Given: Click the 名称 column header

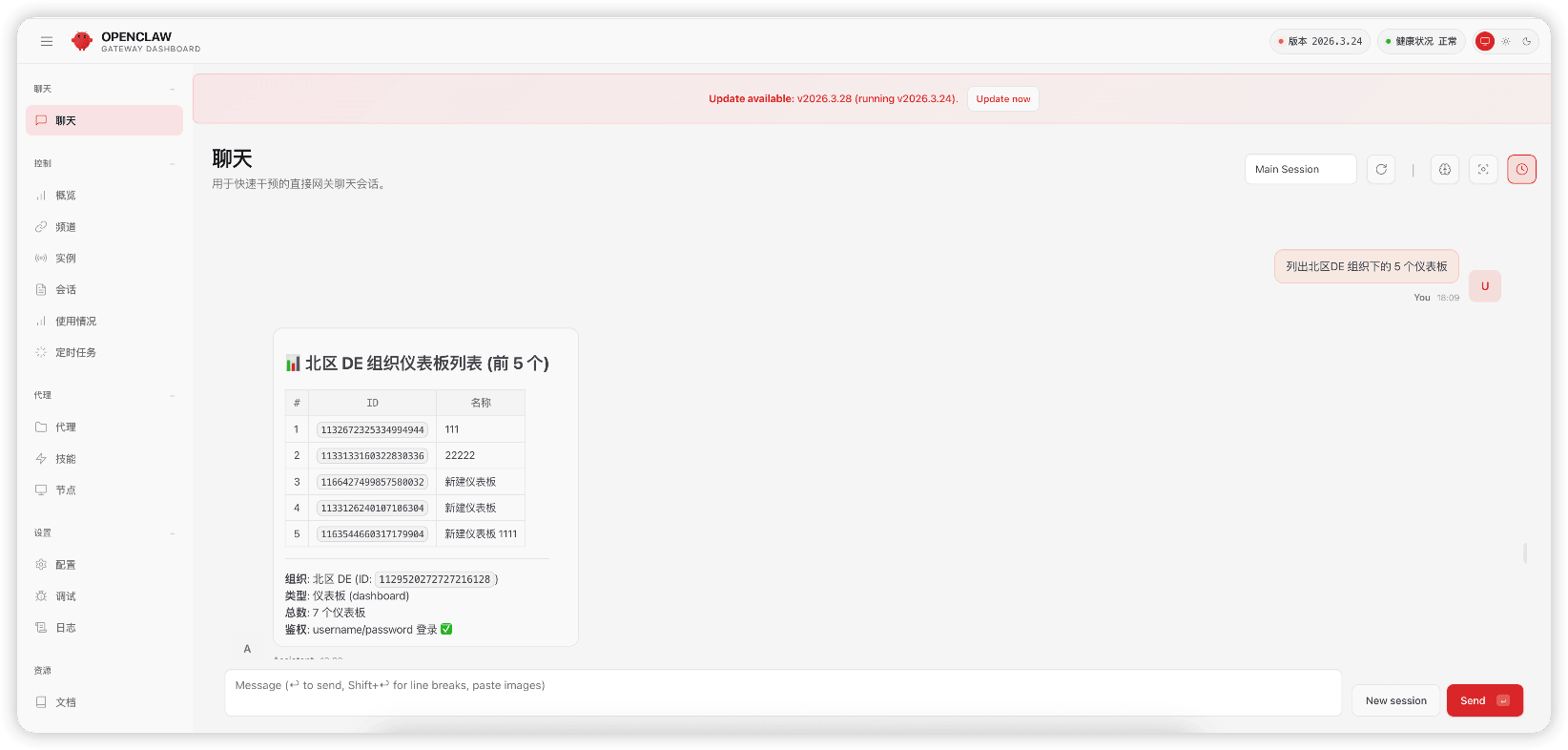Looking at the screenshot, I should coord(481,403).
